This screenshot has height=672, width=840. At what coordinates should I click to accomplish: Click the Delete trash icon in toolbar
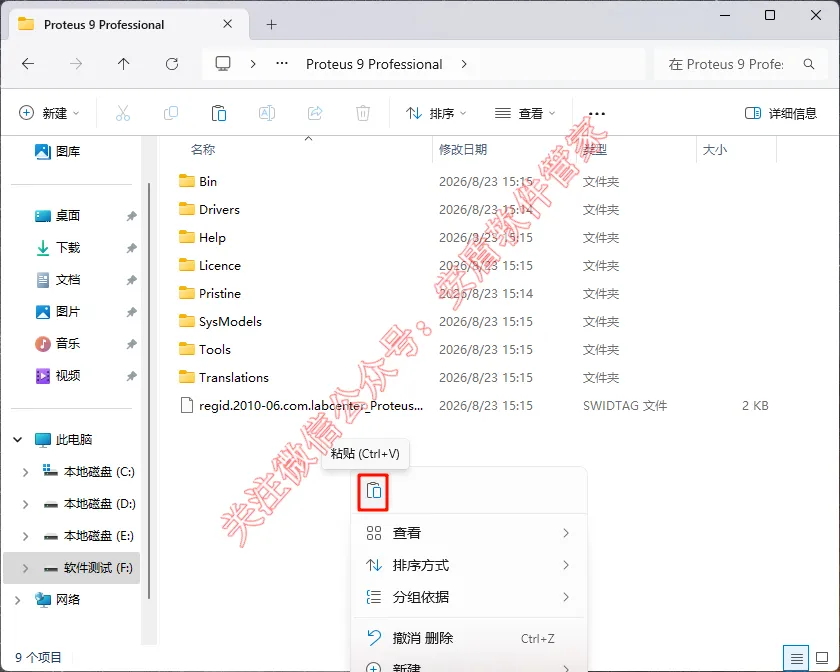[x=363, y=113]
